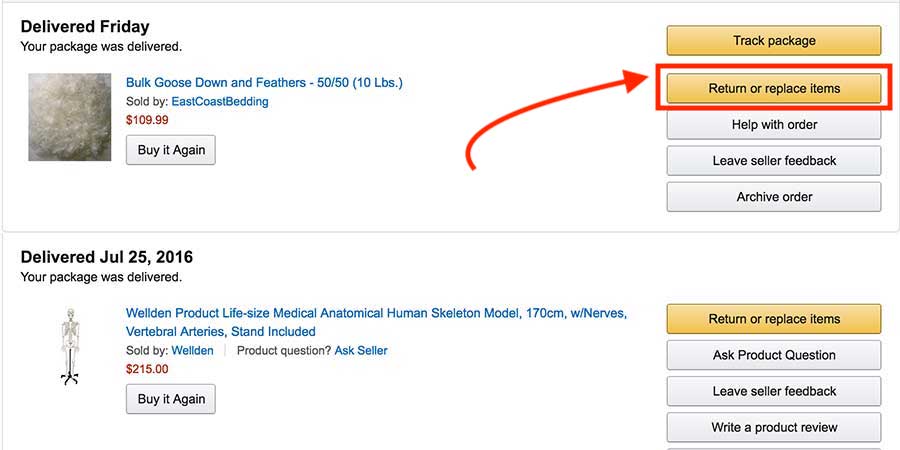Leave seller feedback for Wellden order
Image resolution: width=900 pixels, height=450 pixels.
tap(773, 391)
